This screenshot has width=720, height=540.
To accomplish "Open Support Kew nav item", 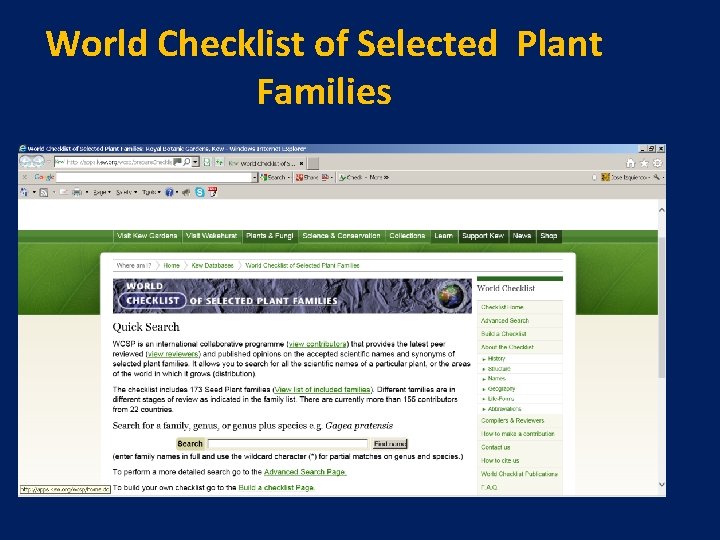I will [x=483, y=236].
